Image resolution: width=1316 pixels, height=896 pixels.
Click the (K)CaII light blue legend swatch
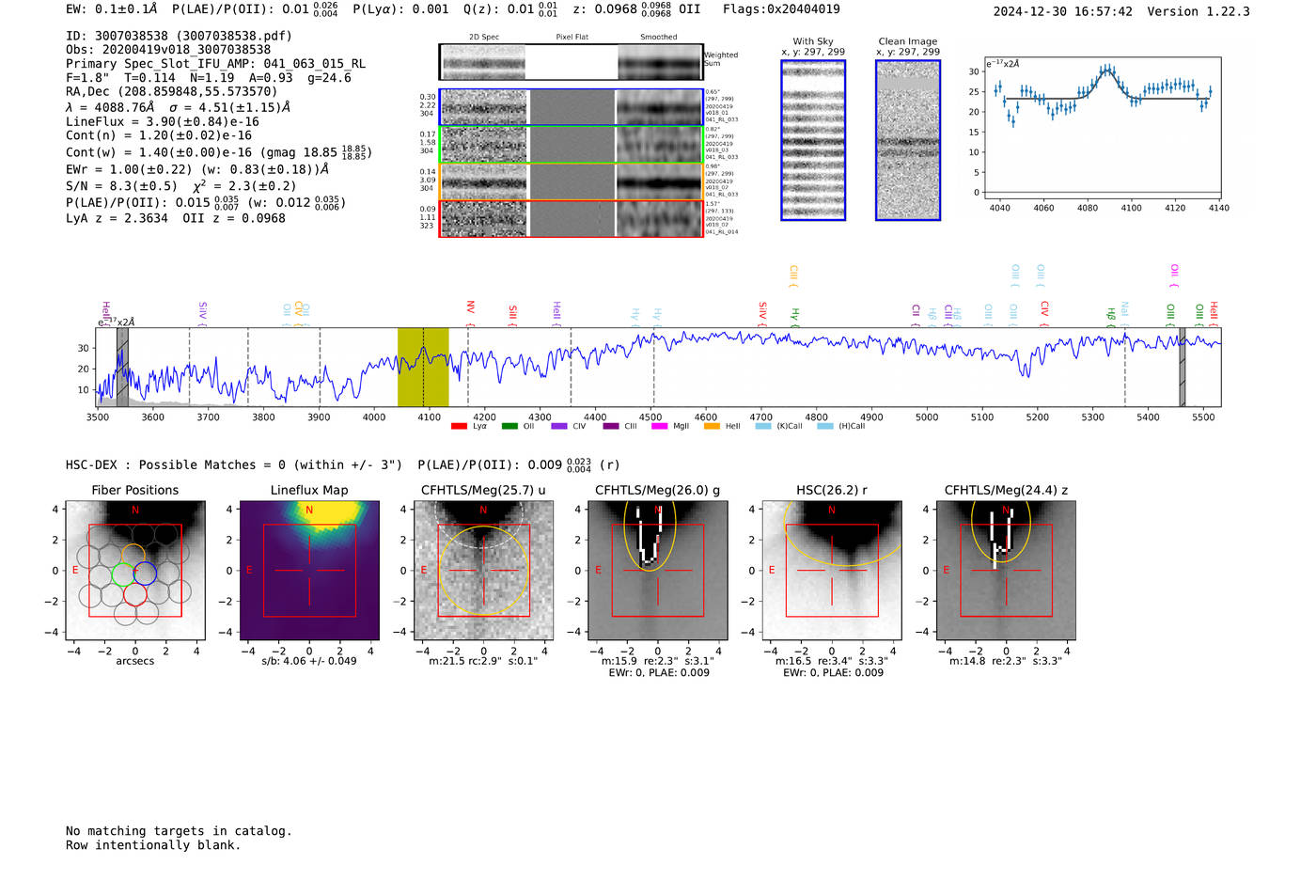(x=763, y=427)
